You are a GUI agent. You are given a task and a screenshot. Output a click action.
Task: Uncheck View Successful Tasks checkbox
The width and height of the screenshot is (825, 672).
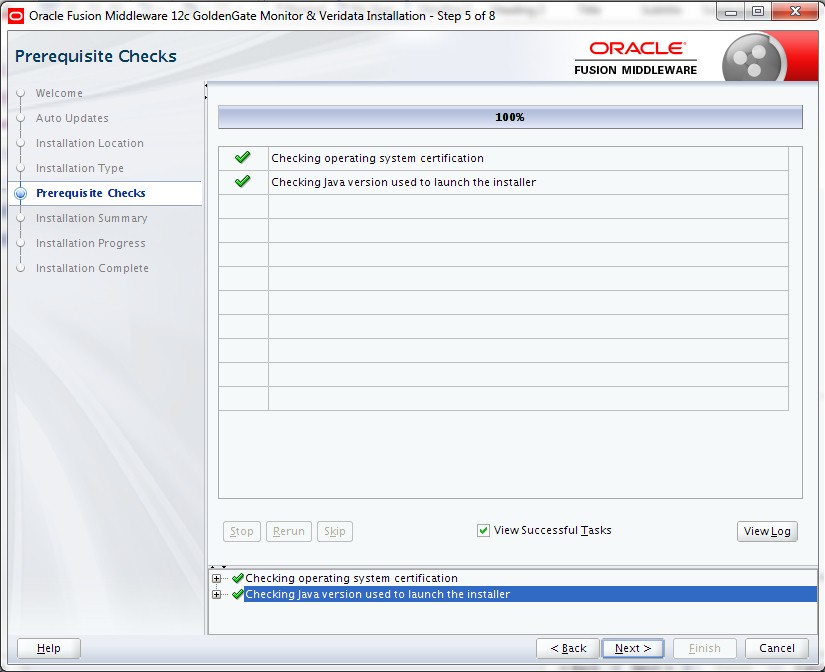pos(483,530)
